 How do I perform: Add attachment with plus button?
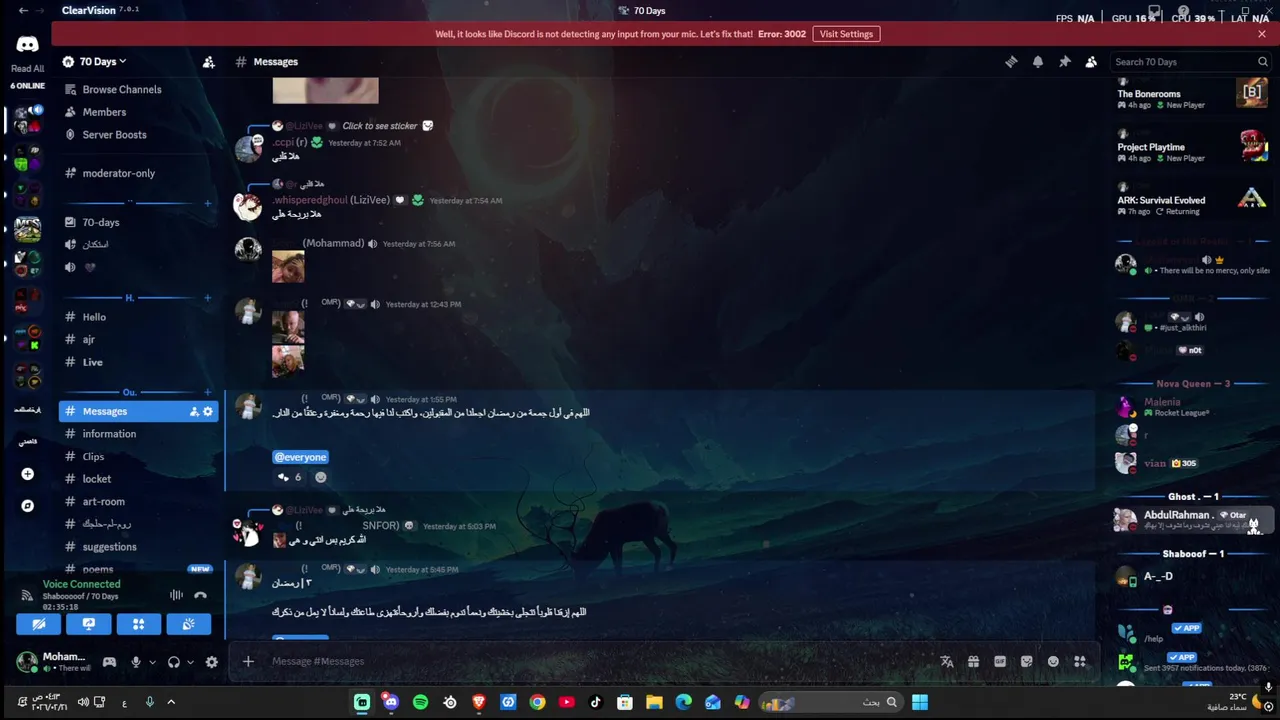(x=248, y=661)
